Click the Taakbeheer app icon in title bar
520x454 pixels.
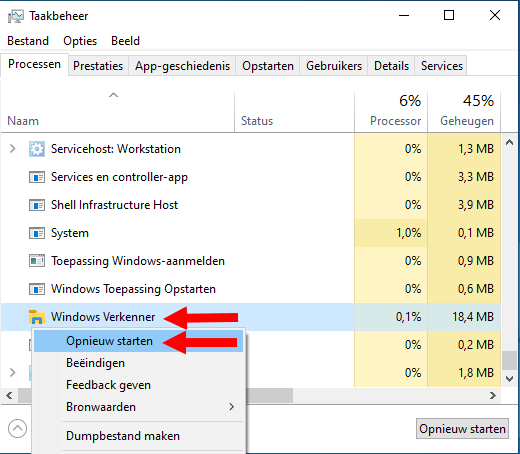point(16,16)
